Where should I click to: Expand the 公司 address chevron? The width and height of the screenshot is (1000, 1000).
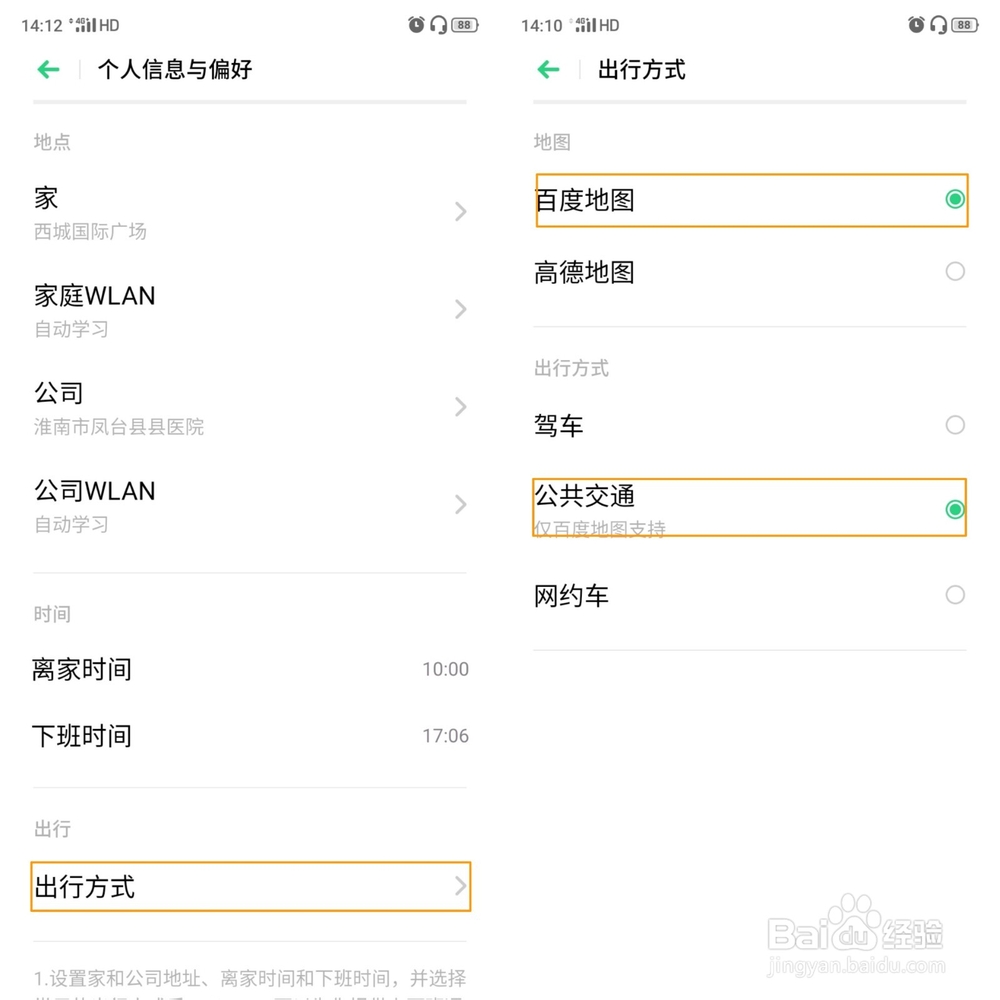[460, 407]
